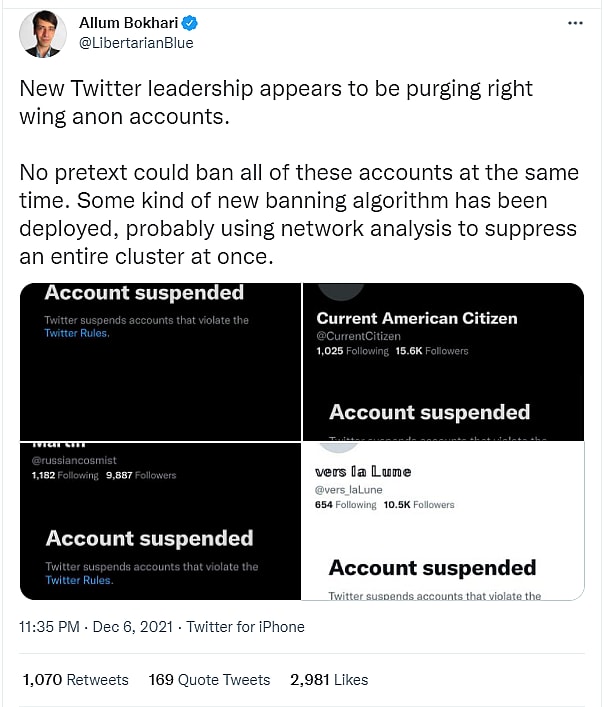Click the tweet body text
The width and height of the screenshot is (605, 707).
coord(298,171)
